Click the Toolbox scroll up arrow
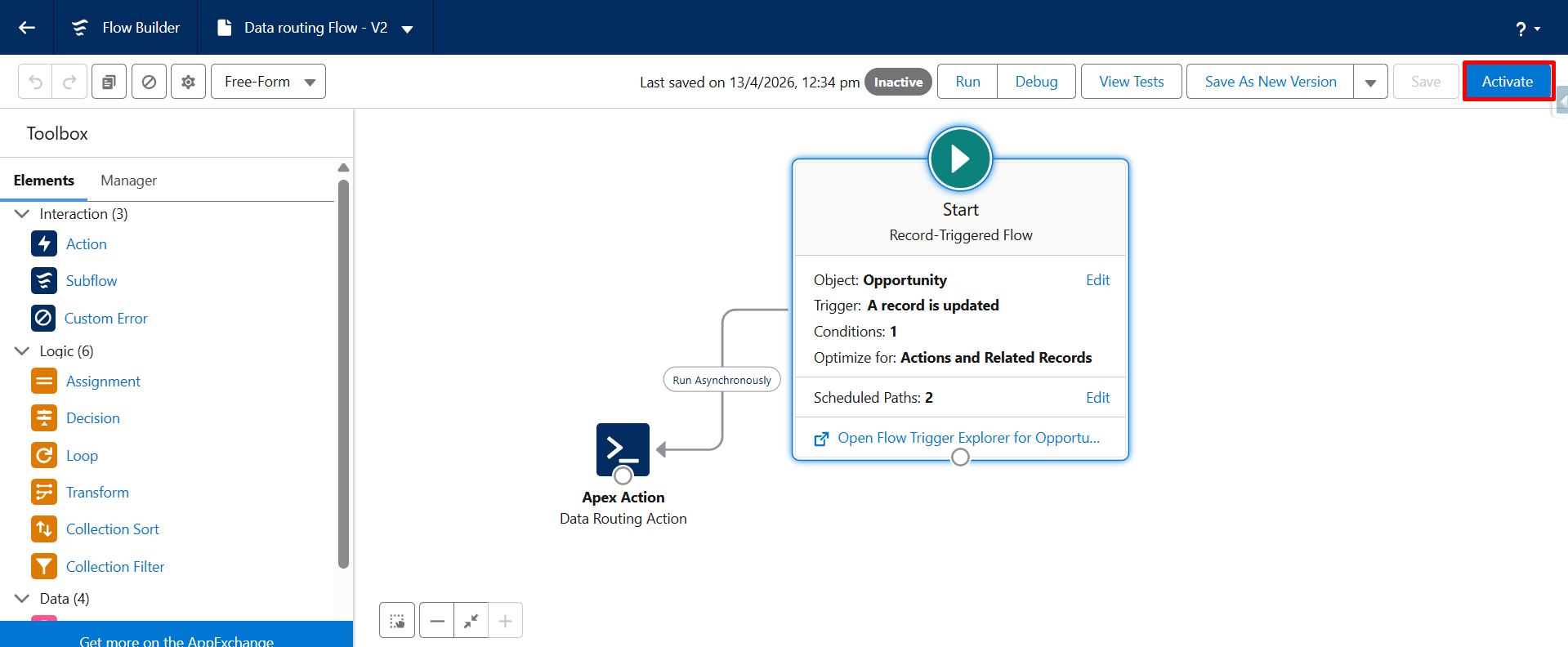This screenshot has width=1568, height=647. click(343, 167)
